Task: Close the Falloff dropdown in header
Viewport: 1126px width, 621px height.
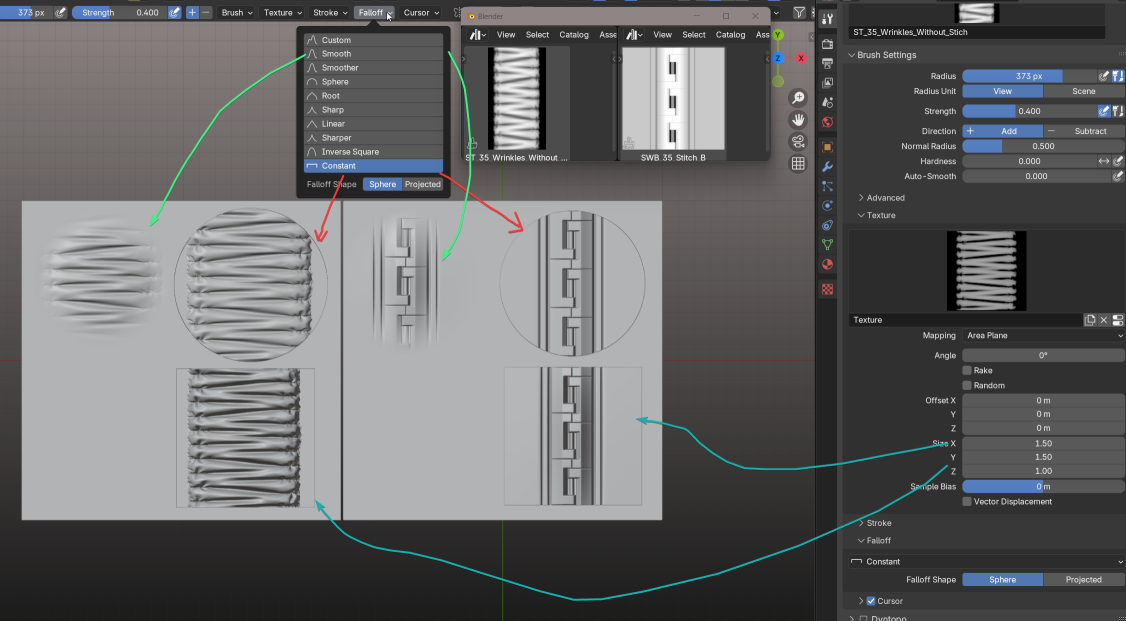Action: [374, 12]
